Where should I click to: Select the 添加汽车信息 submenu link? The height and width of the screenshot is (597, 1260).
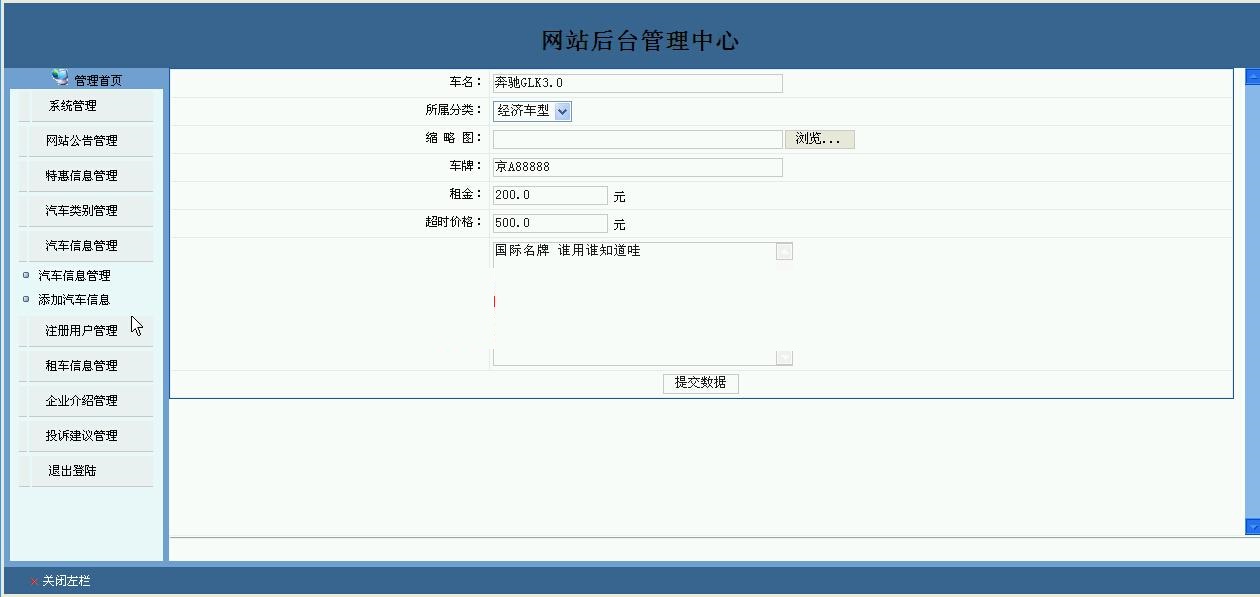[74, 300]
